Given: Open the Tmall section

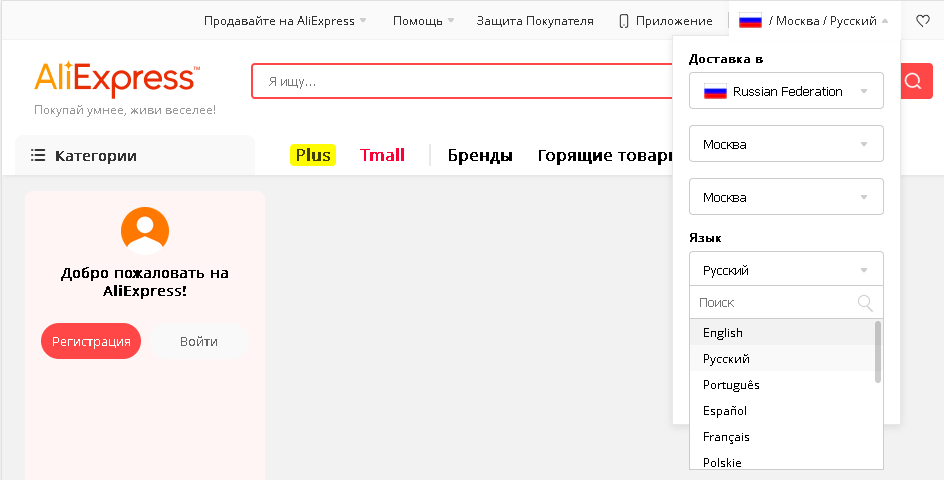Looking at the screenshot, I should point(382,155).
